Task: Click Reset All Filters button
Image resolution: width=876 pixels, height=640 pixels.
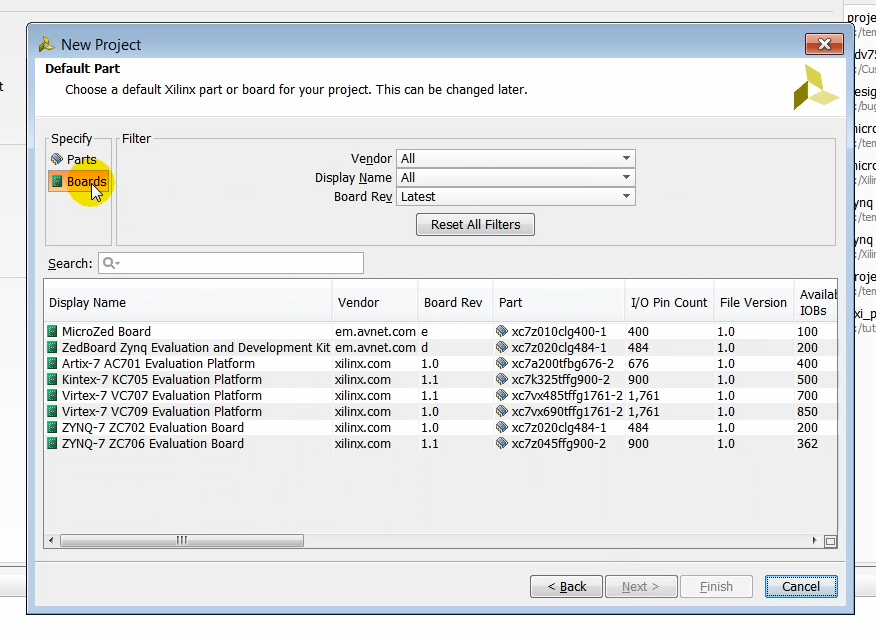Action: (475, 225)
